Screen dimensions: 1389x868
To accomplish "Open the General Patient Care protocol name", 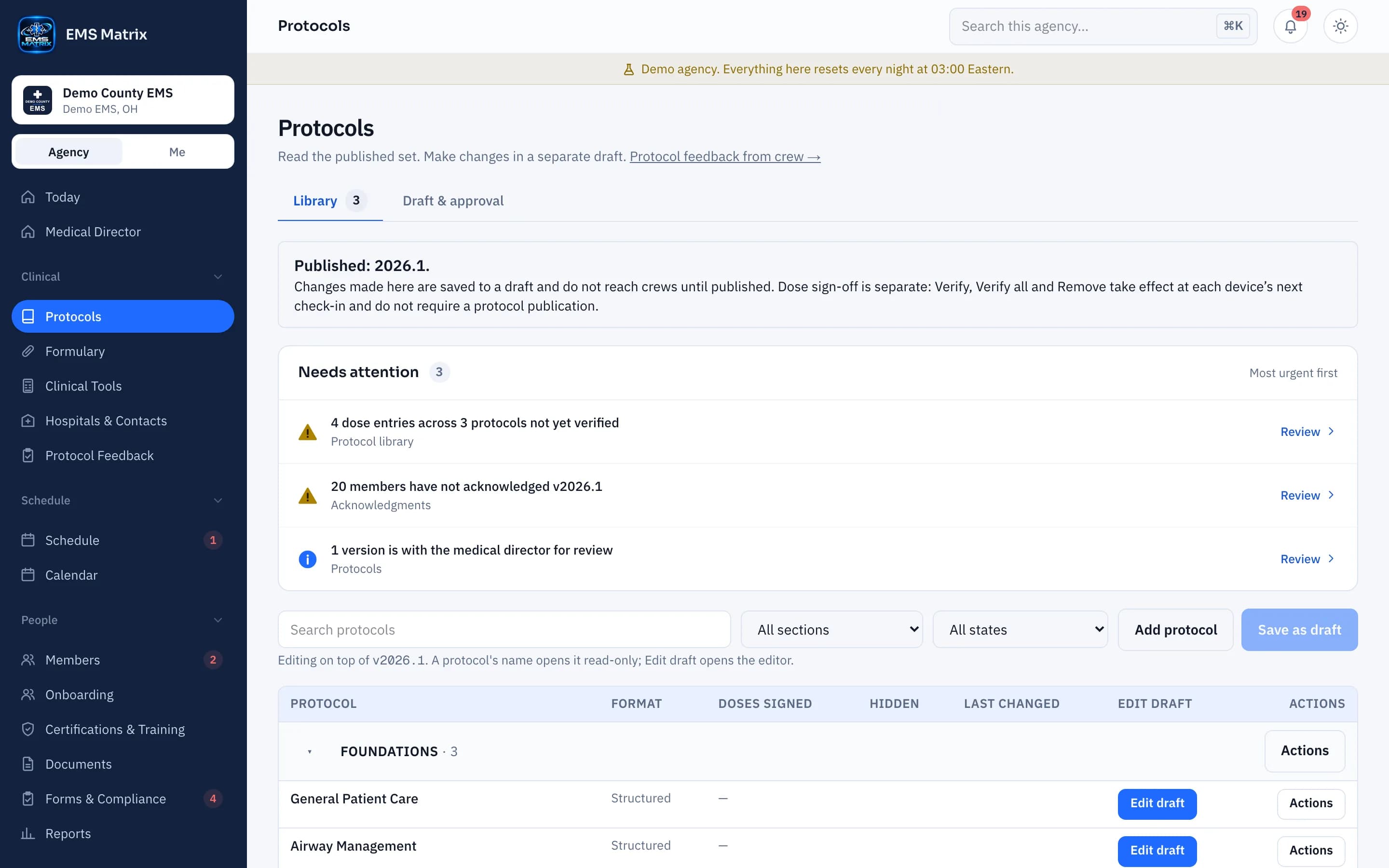I will click(354, 799).
